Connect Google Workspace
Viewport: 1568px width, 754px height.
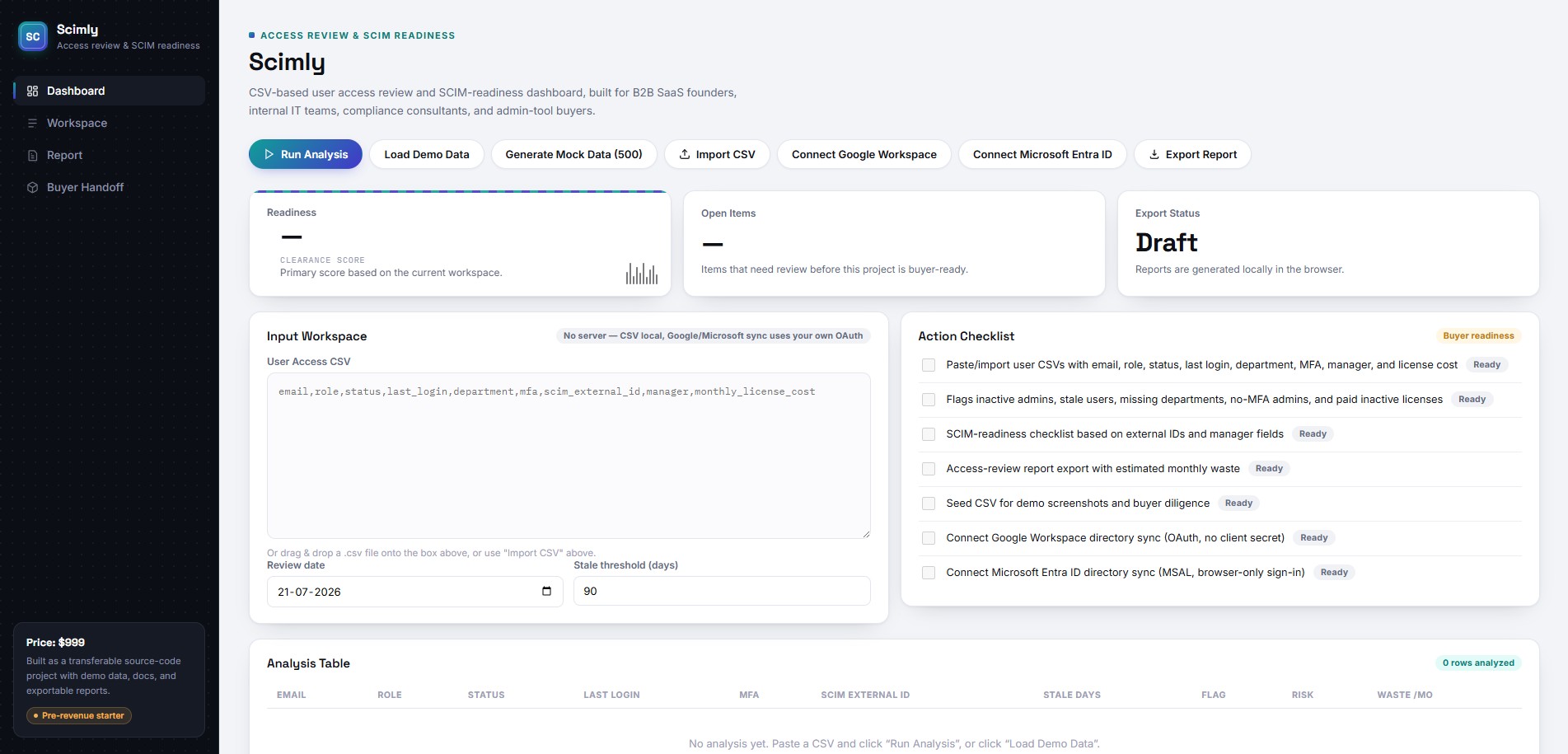(x=864, y=154)
